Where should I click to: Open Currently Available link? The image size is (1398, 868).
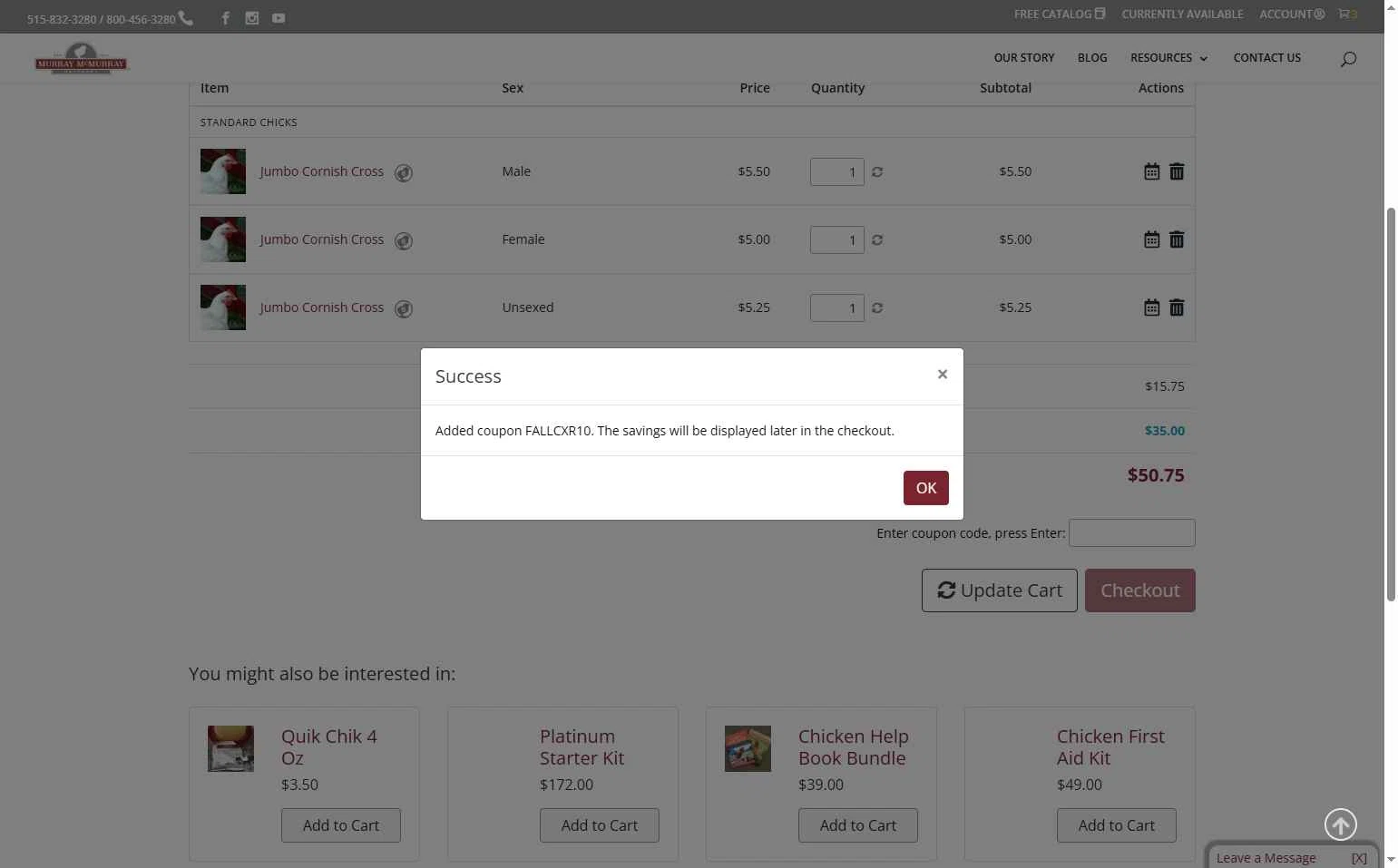pos(1182,14)
